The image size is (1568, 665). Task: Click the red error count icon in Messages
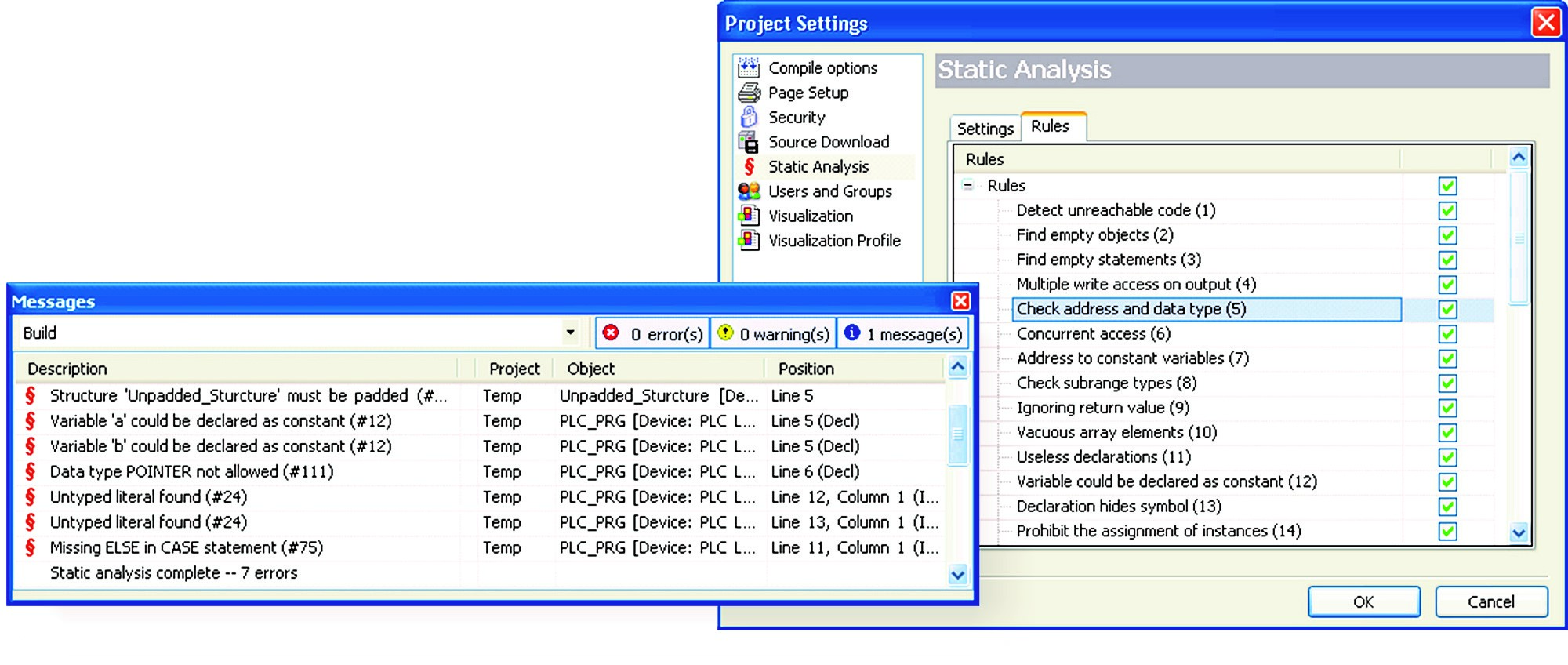611,332
